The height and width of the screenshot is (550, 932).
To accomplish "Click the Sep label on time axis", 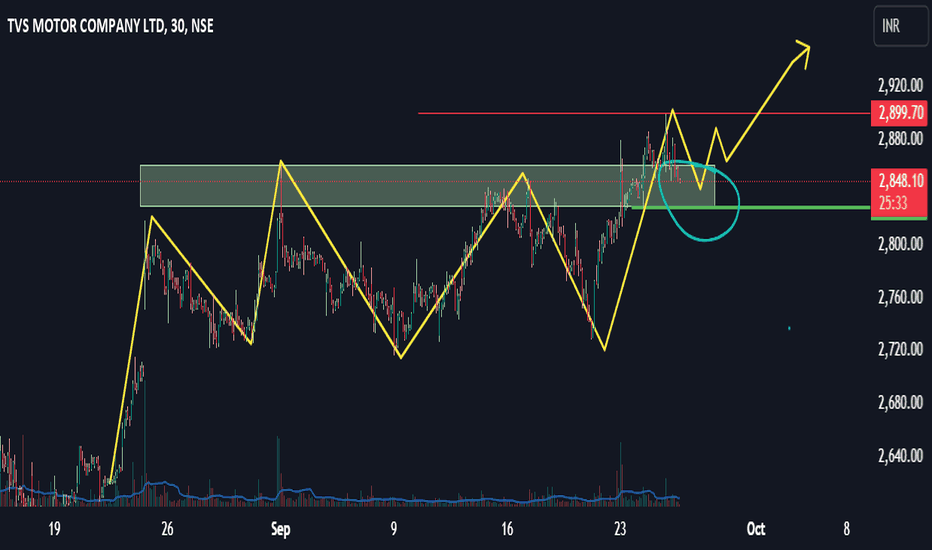I will [x=281, y=529].
